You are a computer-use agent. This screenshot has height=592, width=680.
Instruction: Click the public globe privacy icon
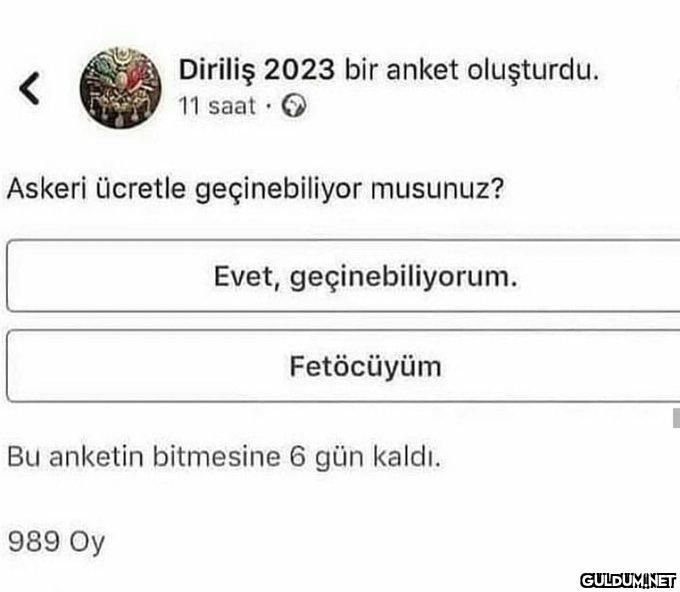(x=294, y=106)
